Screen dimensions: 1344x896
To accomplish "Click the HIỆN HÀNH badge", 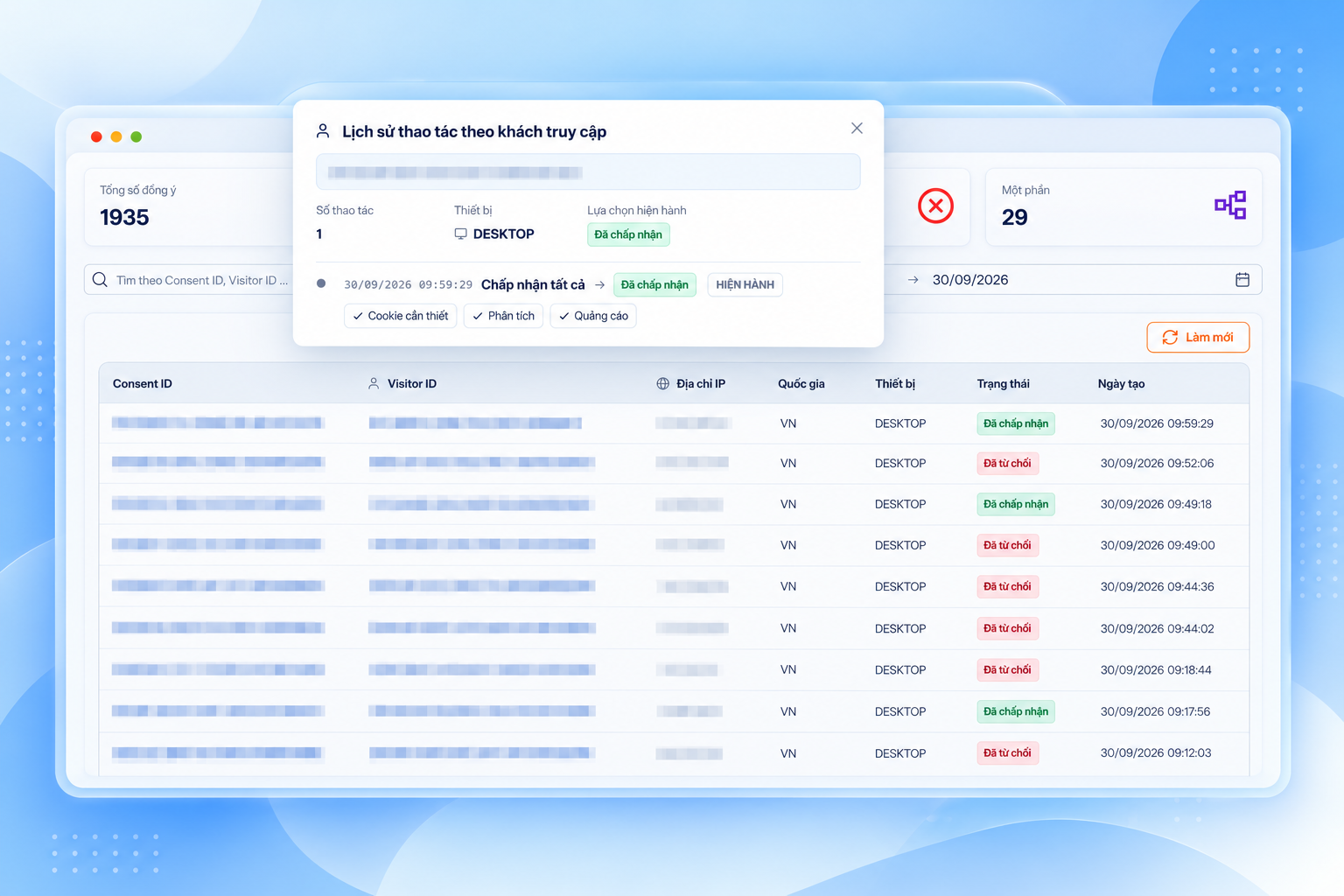I will coord(745,284).
